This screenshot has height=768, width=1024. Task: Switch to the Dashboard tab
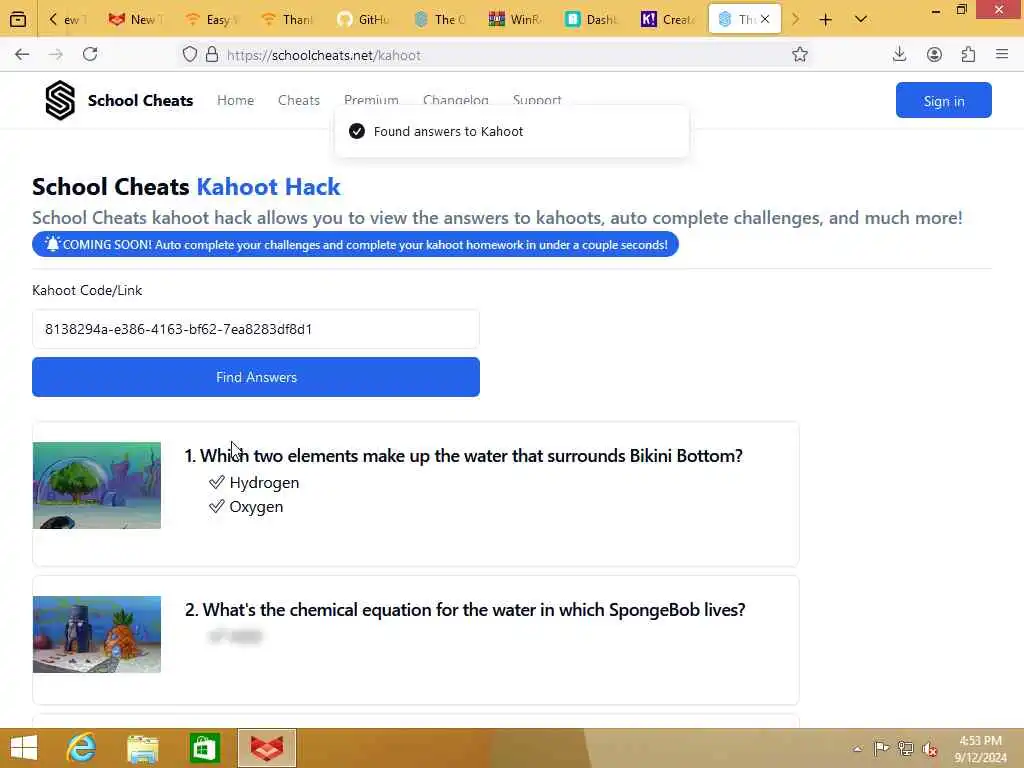pos(591,20)
